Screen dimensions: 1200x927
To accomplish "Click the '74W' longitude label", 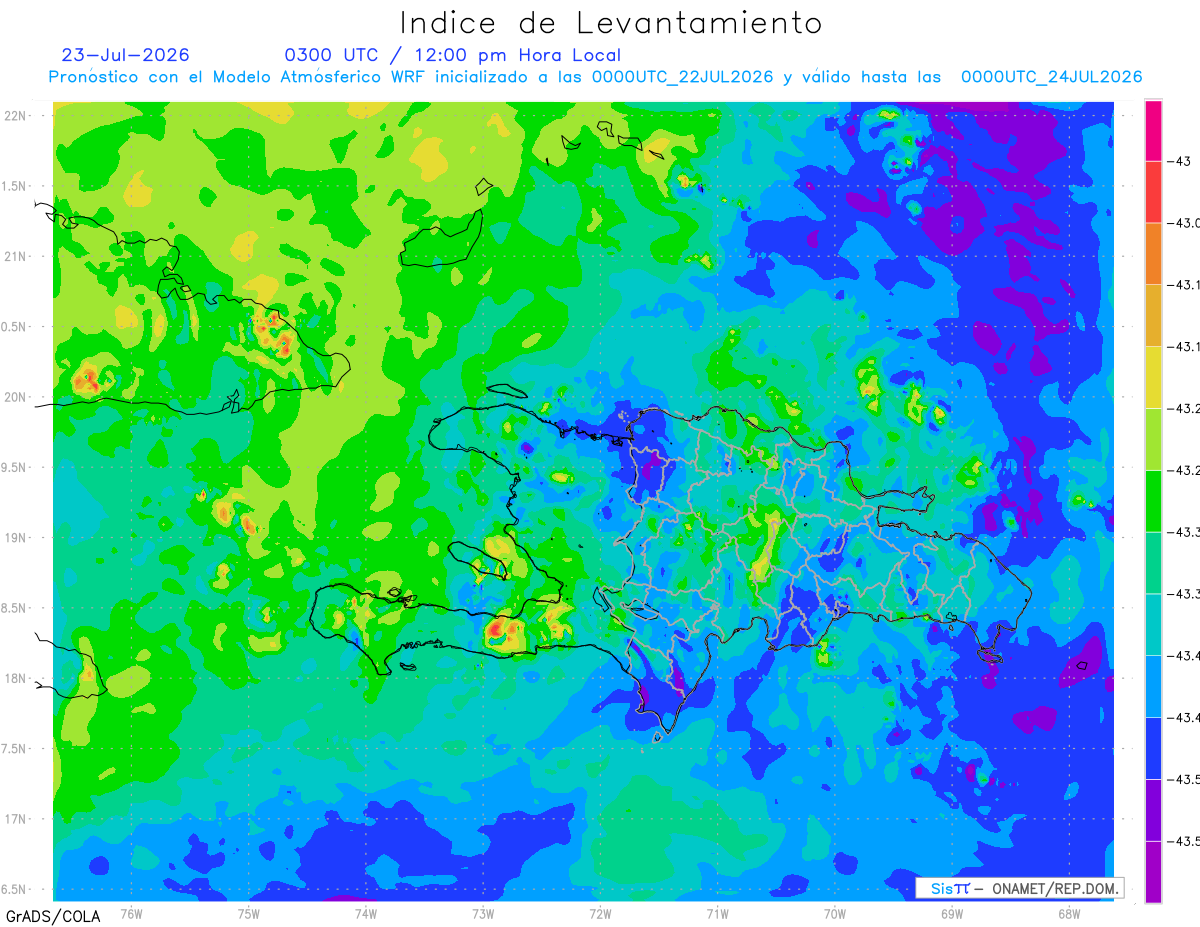I will click(366, 914).
